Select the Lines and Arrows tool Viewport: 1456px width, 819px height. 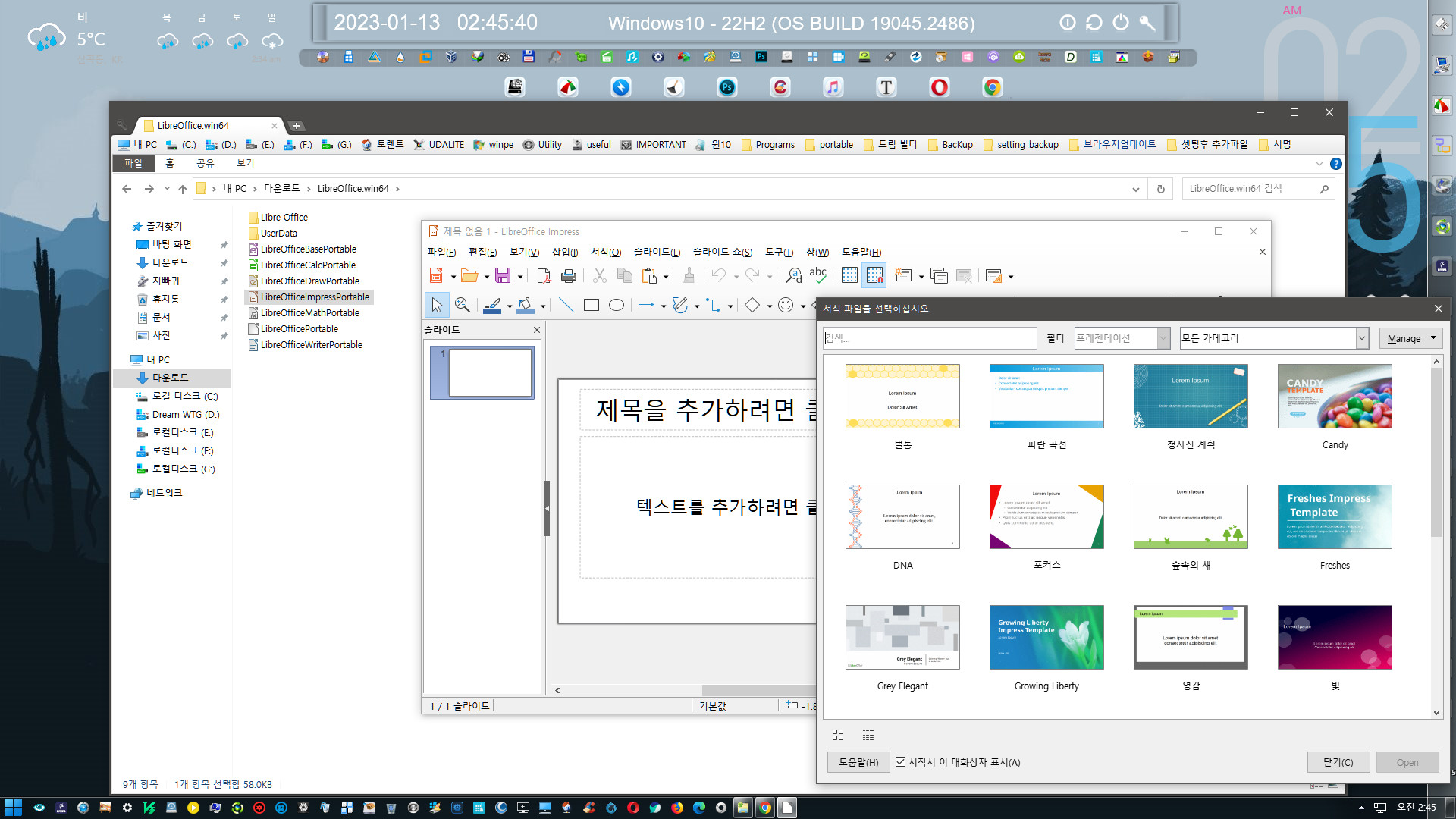[646, 305]
